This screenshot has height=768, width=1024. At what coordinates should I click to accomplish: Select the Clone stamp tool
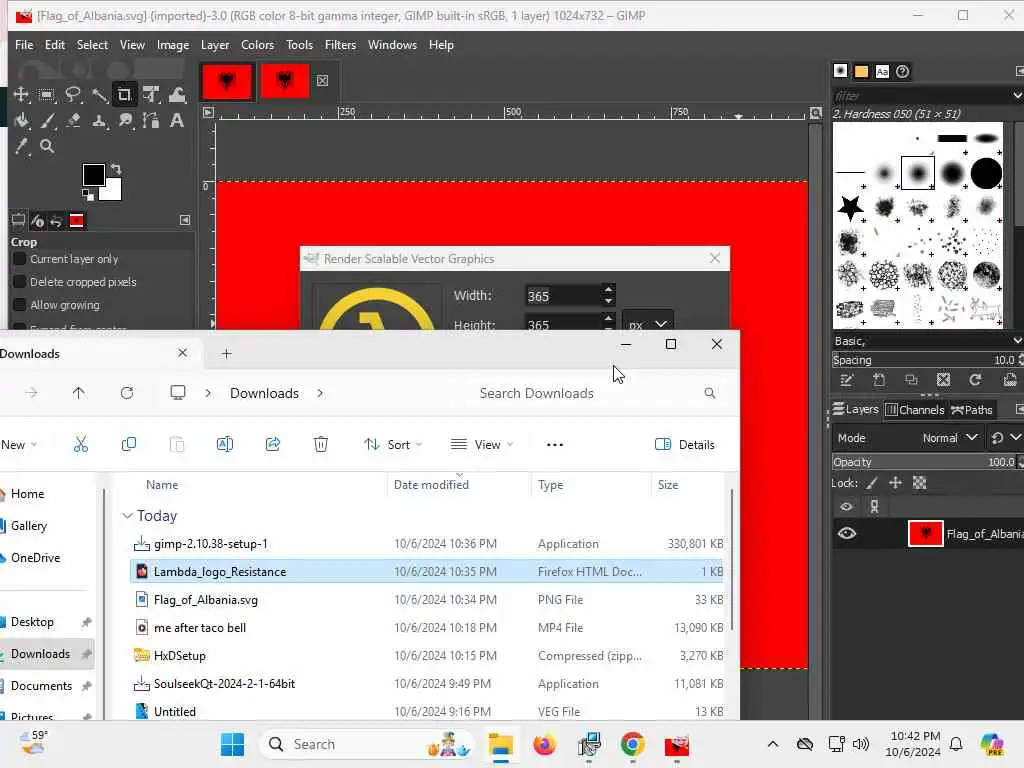pyautogui.click(x=99, y=121)
